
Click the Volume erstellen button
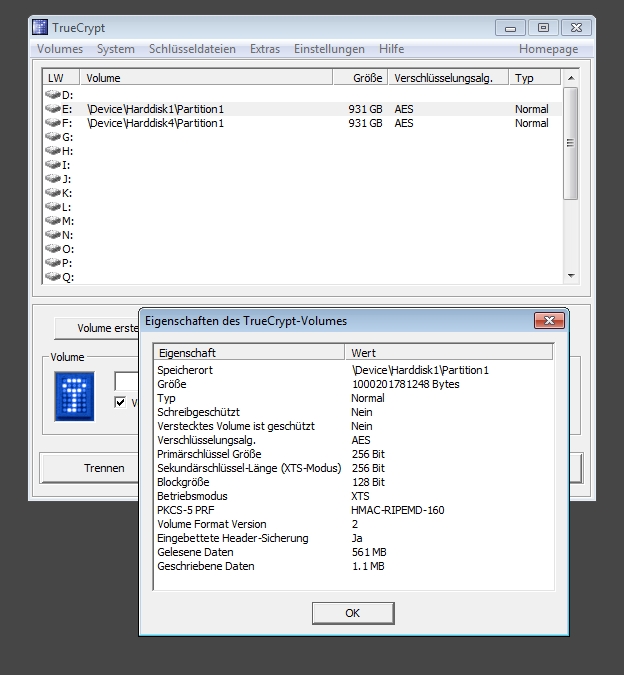tap(97, 328)
